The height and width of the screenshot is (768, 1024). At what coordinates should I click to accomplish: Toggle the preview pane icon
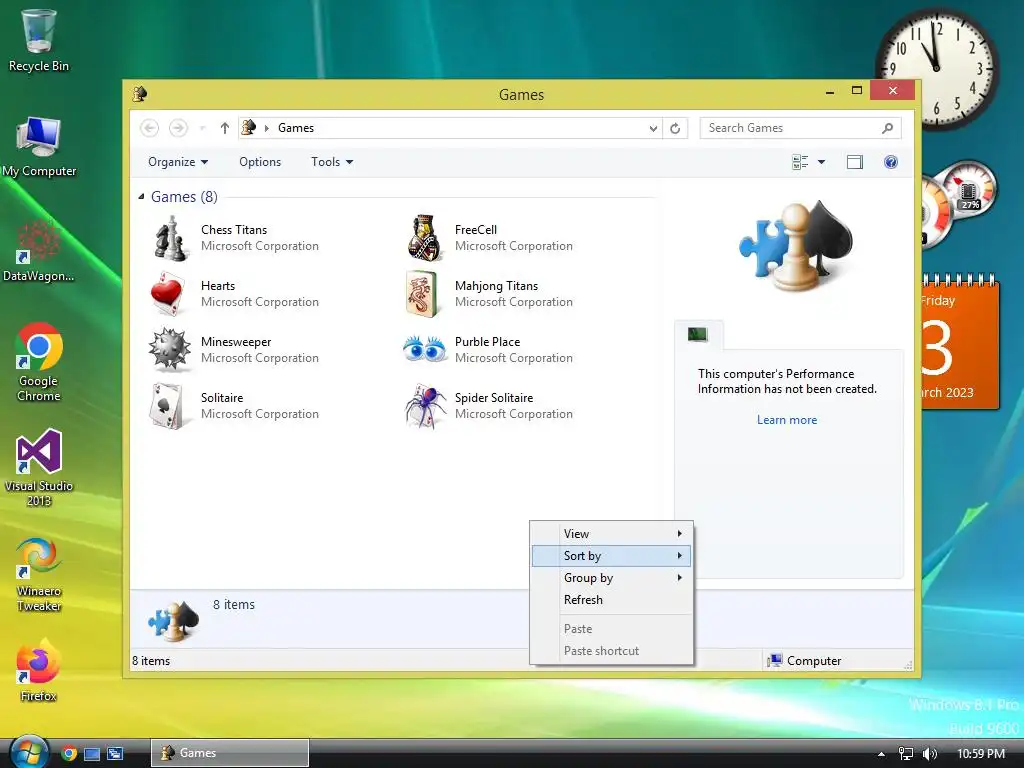coord(855,162)
